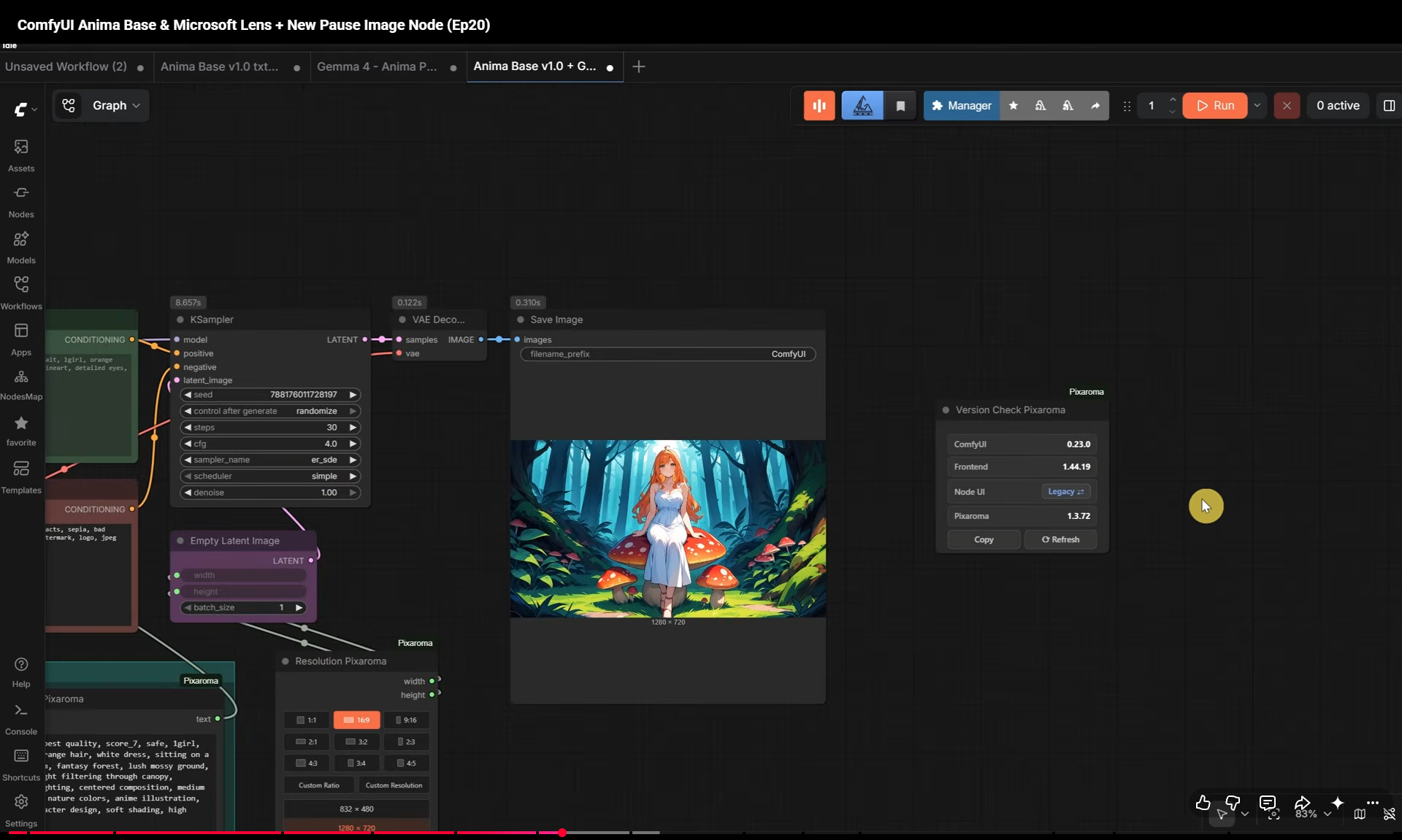The image size is (1402, 840).
Task: Select the 4:3 aspect ratio
Action: pos(307,763)
